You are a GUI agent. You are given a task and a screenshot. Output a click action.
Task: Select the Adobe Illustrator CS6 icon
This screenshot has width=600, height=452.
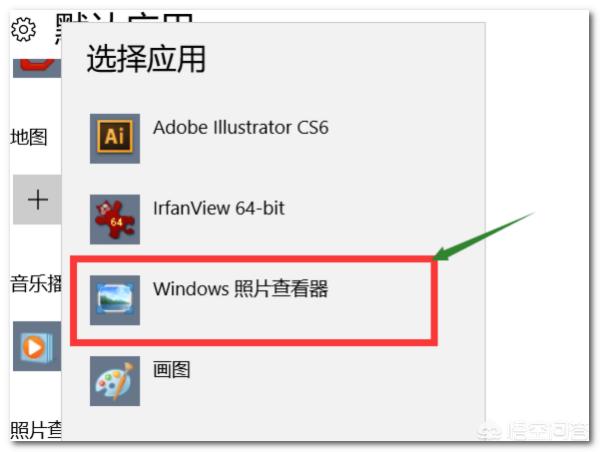pos(115,138)
